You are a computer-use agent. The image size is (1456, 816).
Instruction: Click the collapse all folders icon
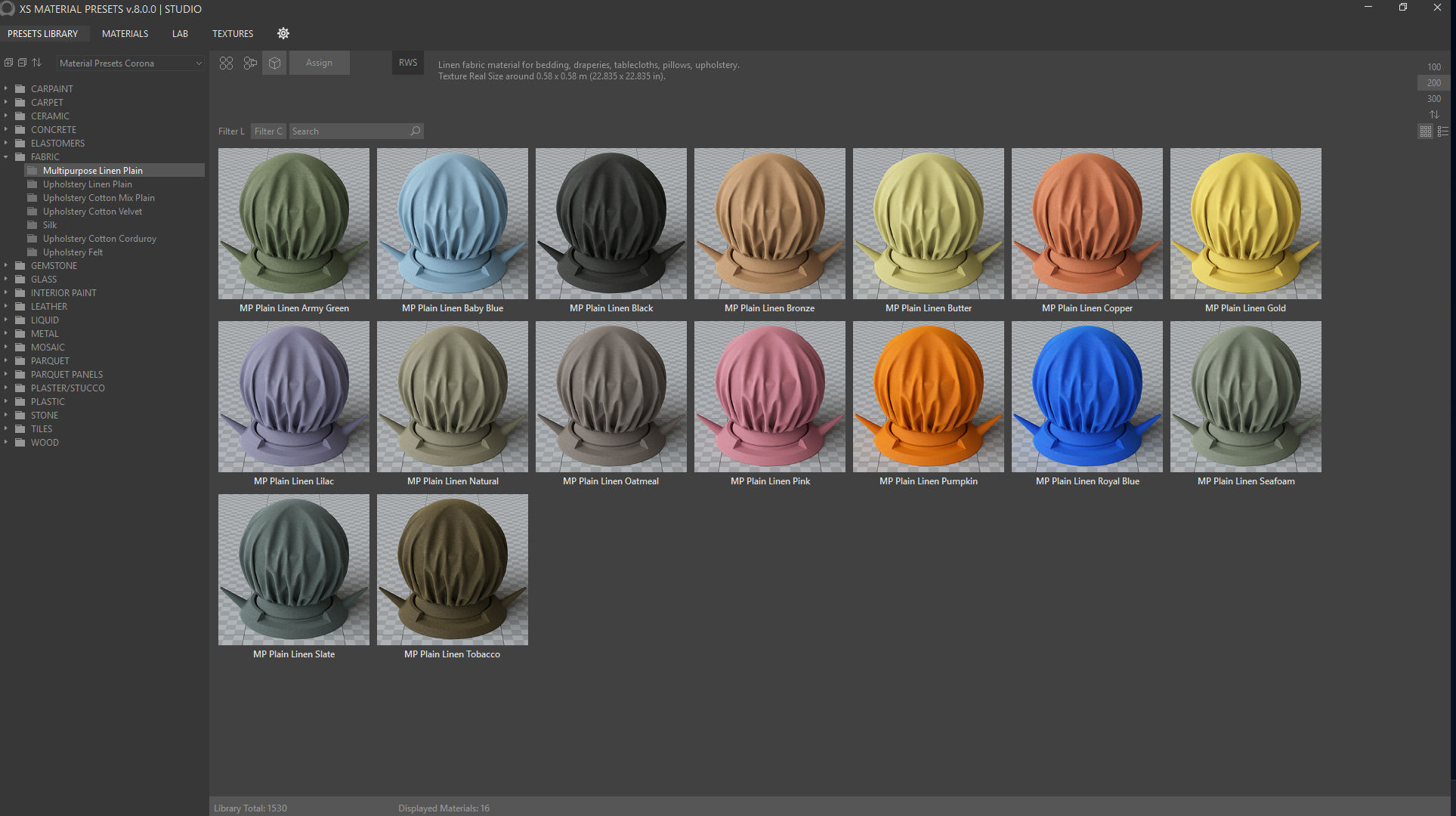(x=22, y=63)
